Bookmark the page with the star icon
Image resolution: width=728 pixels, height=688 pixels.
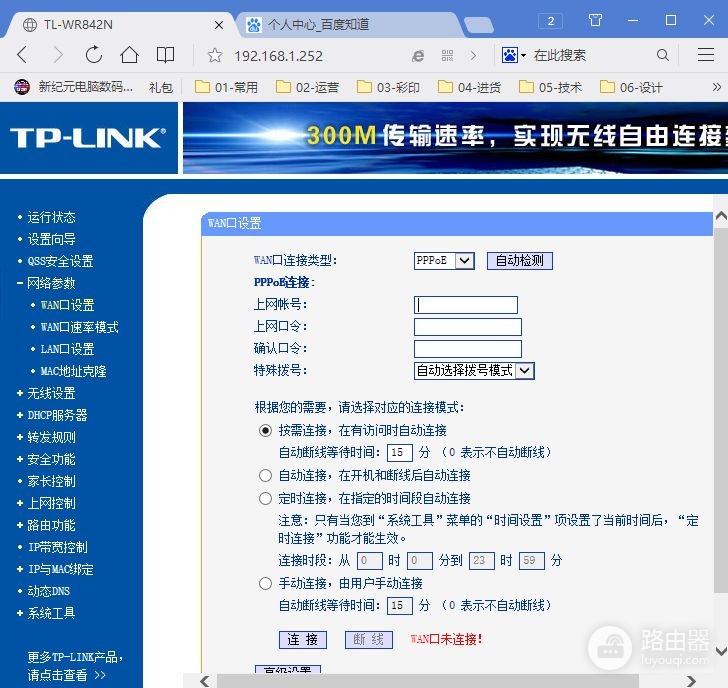214,56
